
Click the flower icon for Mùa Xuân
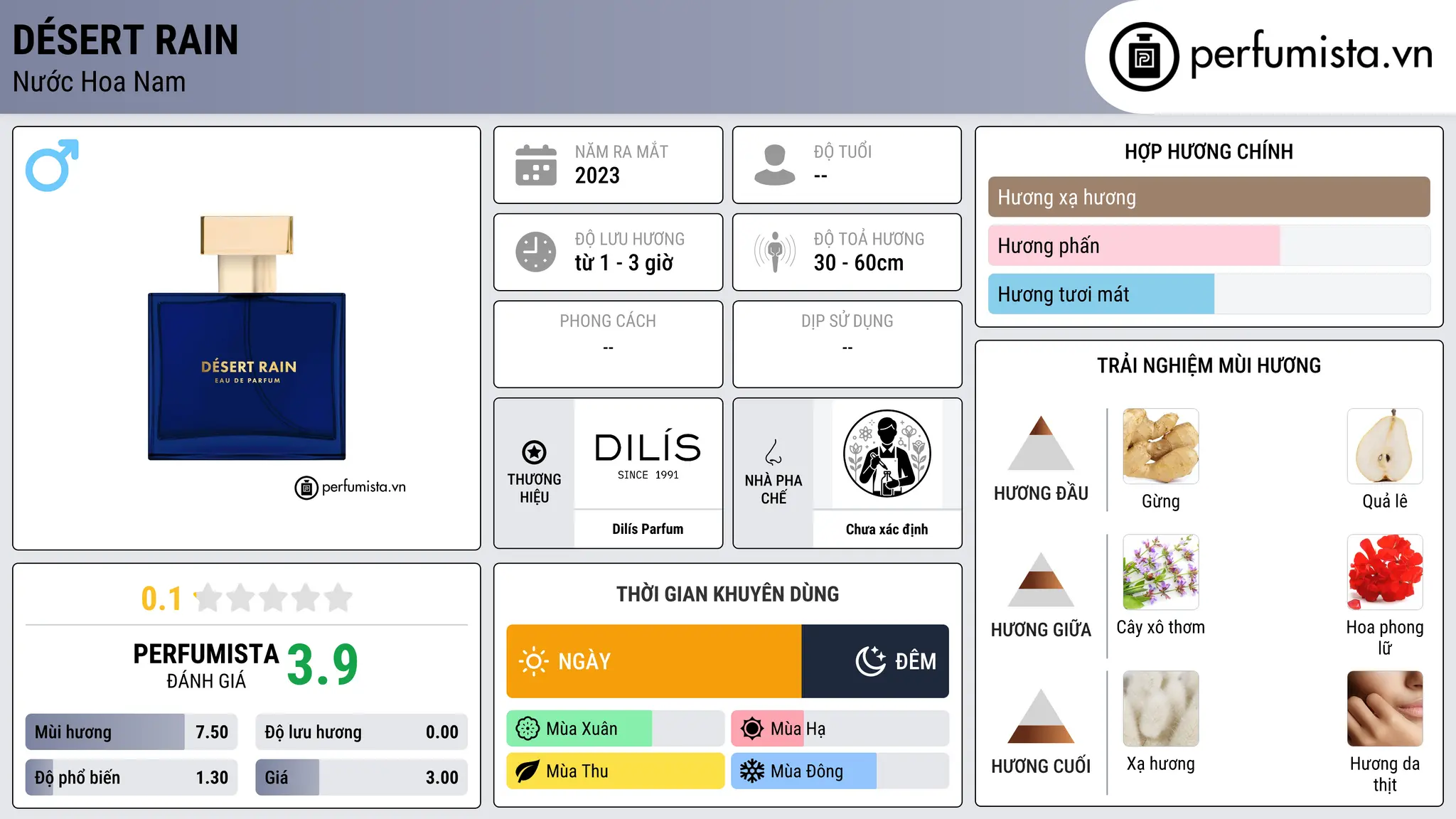point(528,729)
